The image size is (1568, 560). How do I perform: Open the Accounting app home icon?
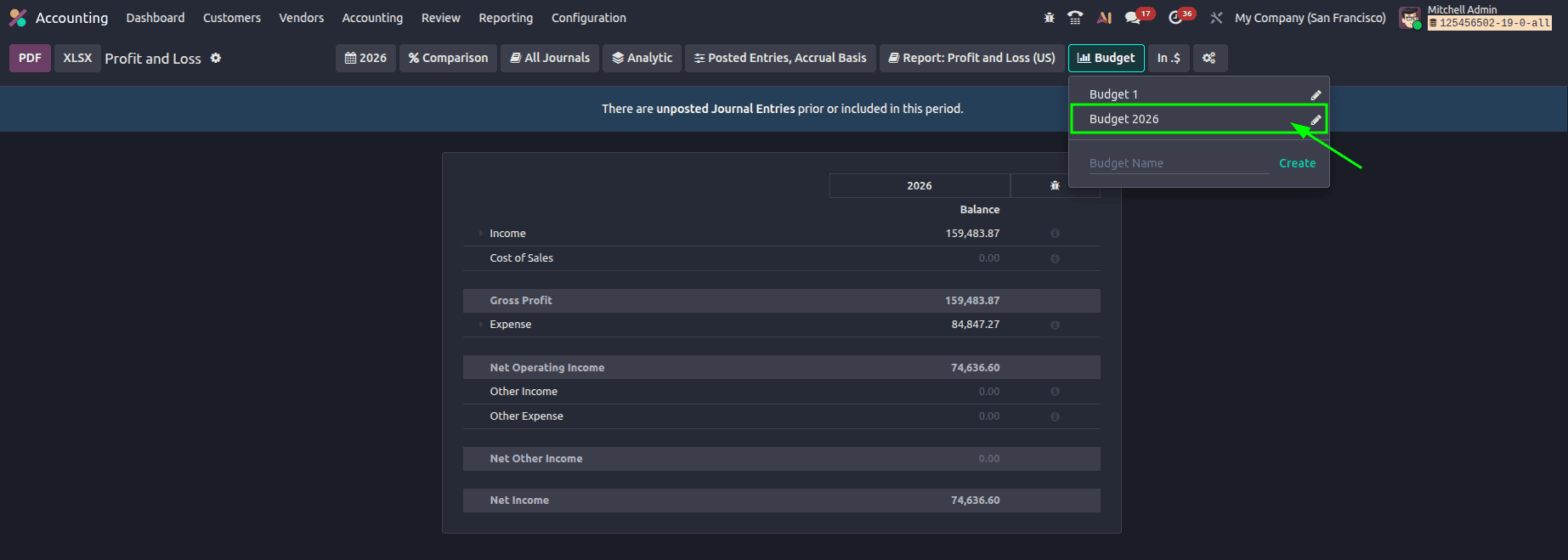click(18, 18)
